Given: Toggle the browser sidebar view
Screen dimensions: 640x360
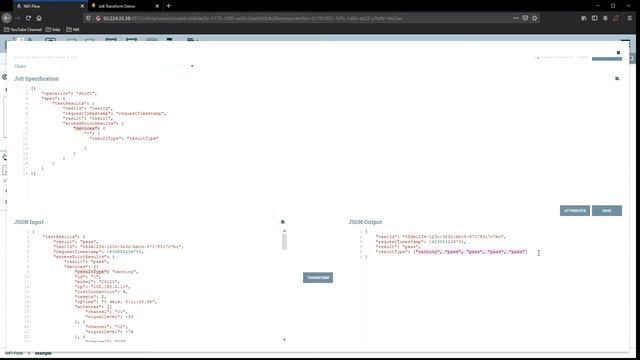Looking at the screenshot, I should [x=595, y=18].
